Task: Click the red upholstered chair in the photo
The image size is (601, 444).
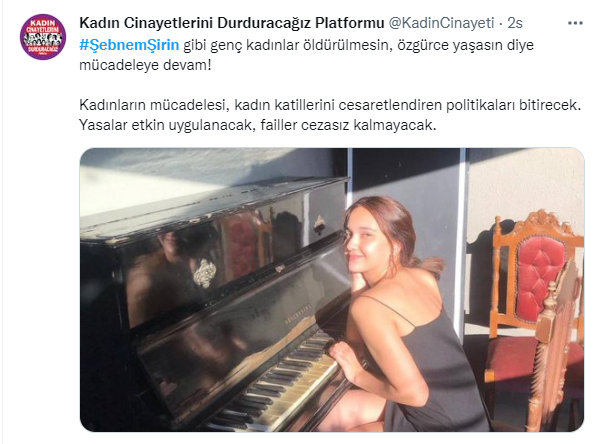Action: click(535, 318)
